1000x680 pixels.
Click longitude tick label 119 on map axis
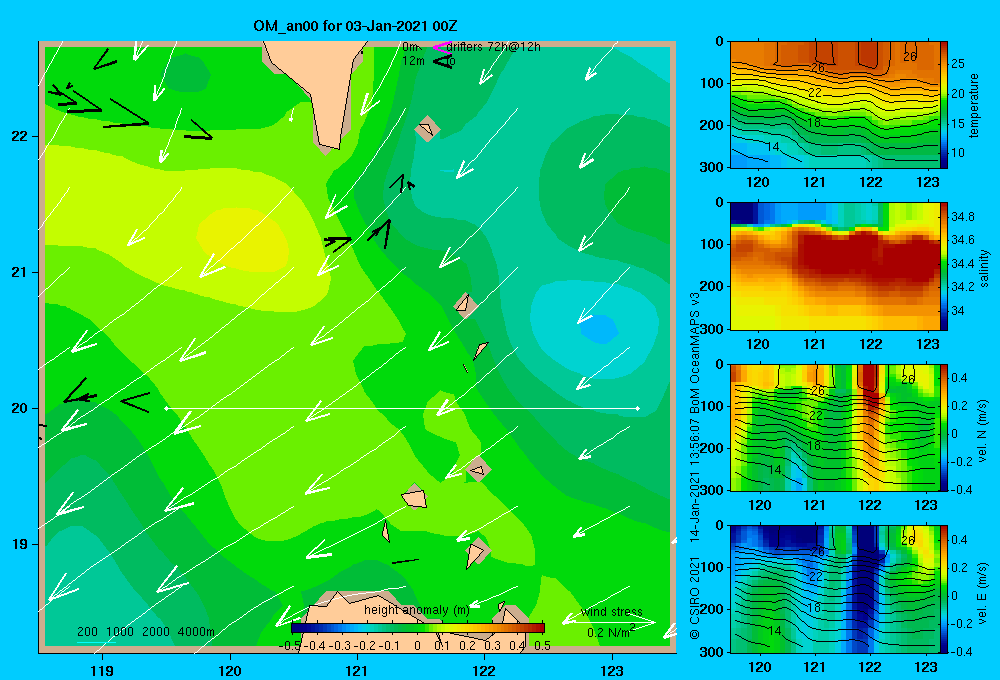pyautogui.click(x=102, y=670)
